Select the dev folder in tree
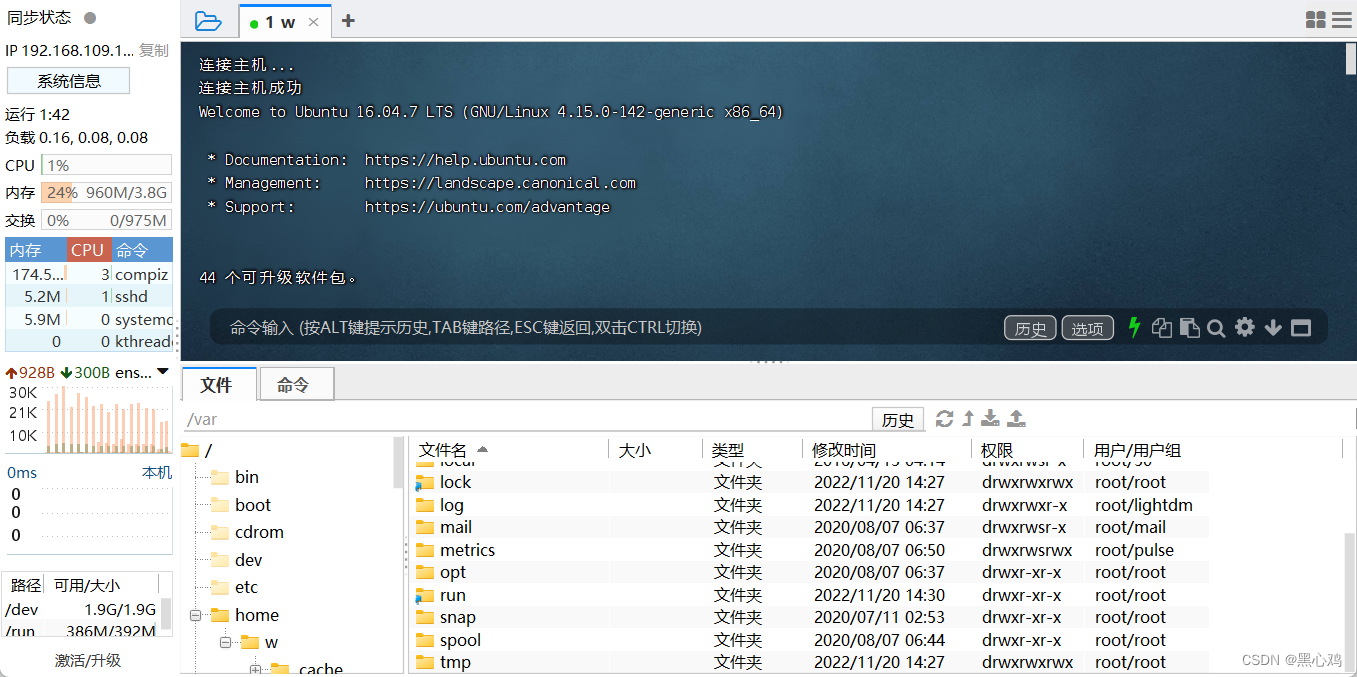Viewport: 1357px width, 677px height. 236,560
